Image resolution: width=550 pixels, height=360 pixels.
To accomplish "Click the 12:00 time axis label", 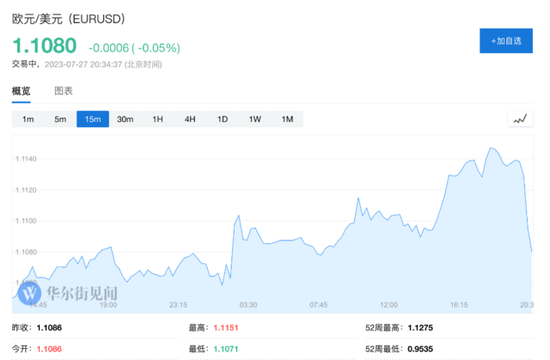I will click(x=389, y=305).
